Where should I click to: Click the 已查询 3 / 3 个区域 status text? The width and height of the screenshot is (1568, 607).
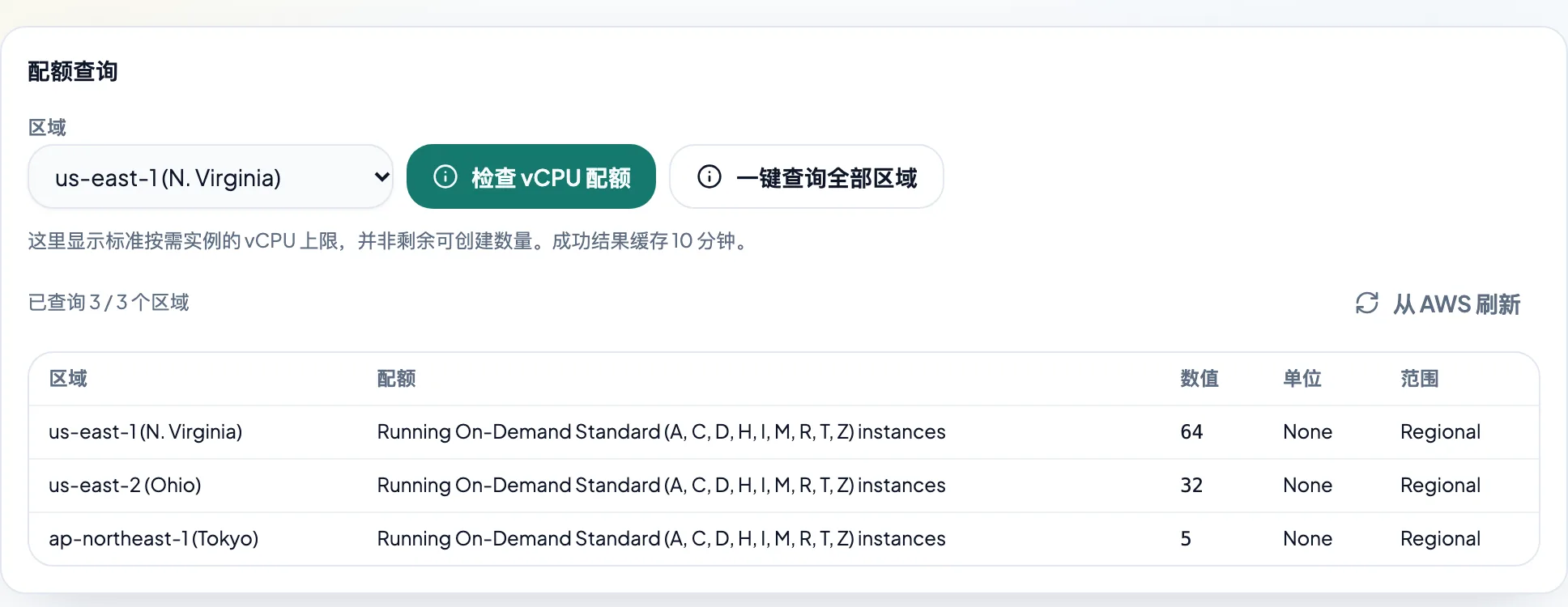click(109, 303)
